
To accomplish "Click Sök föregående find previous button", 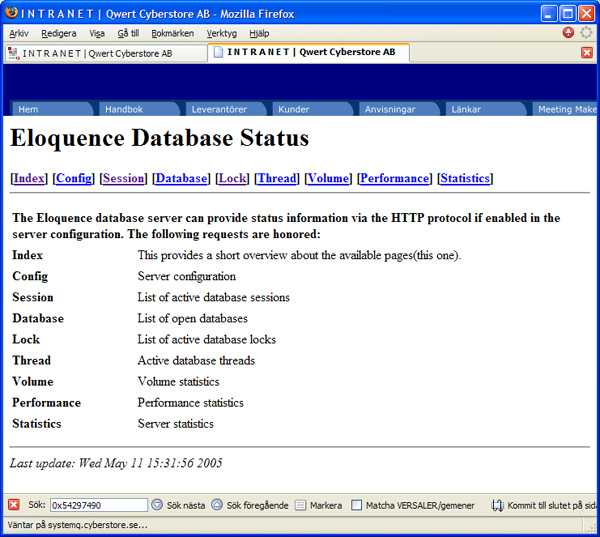I will pos(249,505).
